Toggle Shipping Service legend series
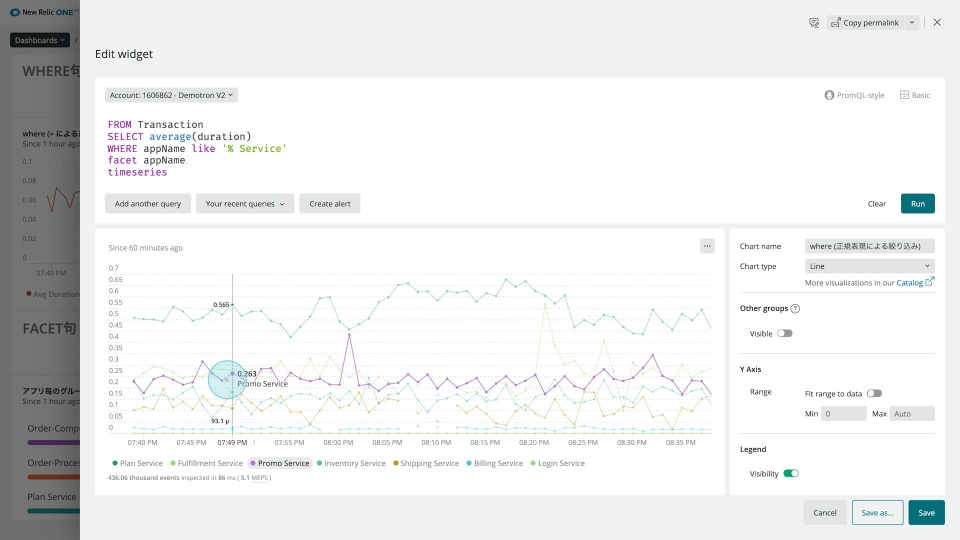This screenshot has width=960, height=540. click(x=426, y=463)
